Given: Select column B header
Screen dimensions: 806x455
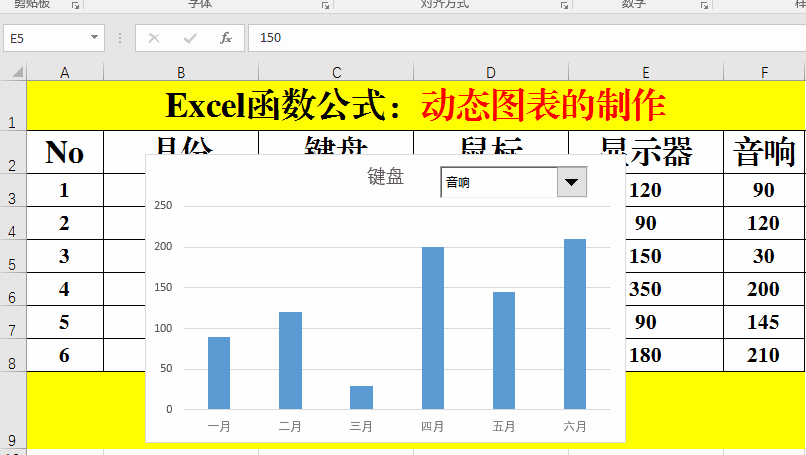Looking at the screenshot, I should 181,72.
